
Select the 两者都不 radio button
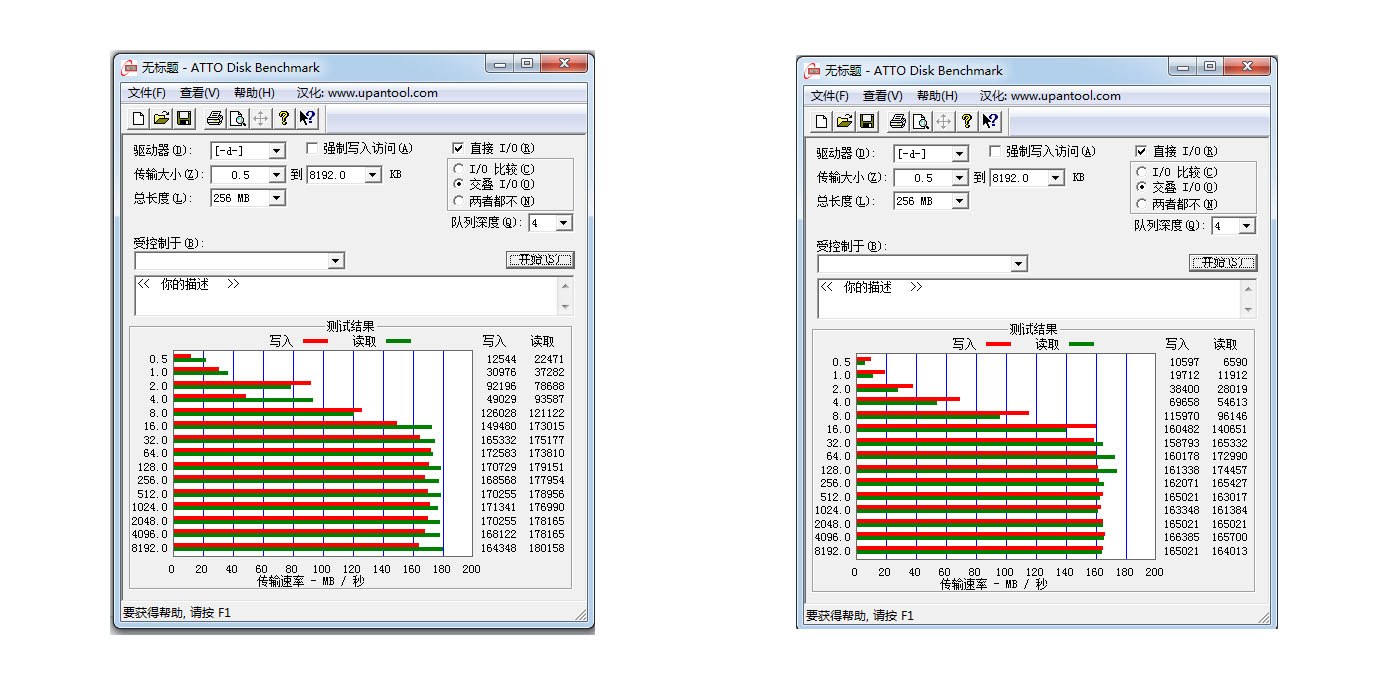click(457, 198)
